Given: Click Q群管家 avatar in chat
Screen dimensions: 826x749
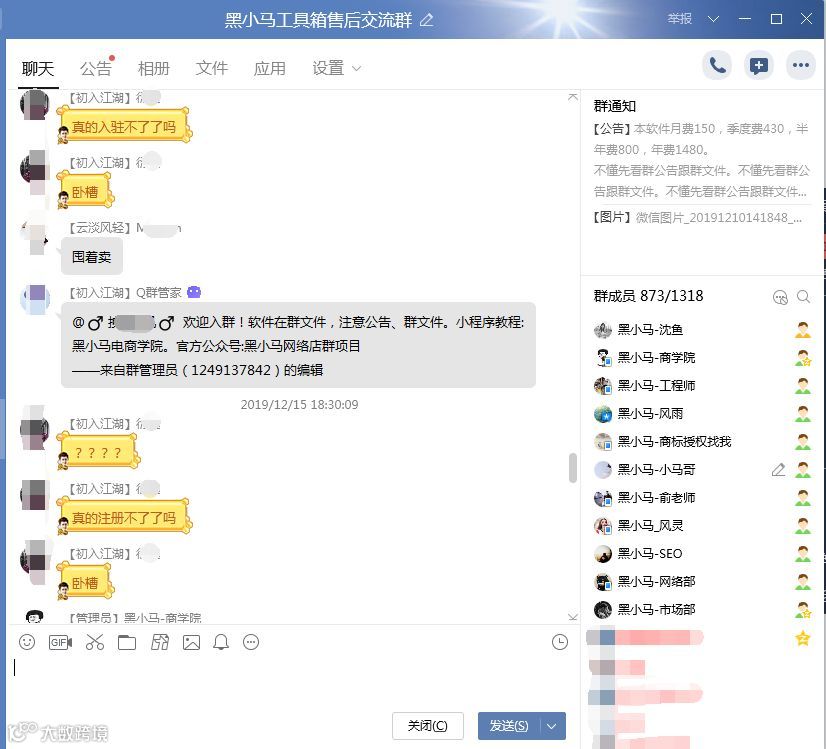Looking at the screenshot, I should pos(35,300).
